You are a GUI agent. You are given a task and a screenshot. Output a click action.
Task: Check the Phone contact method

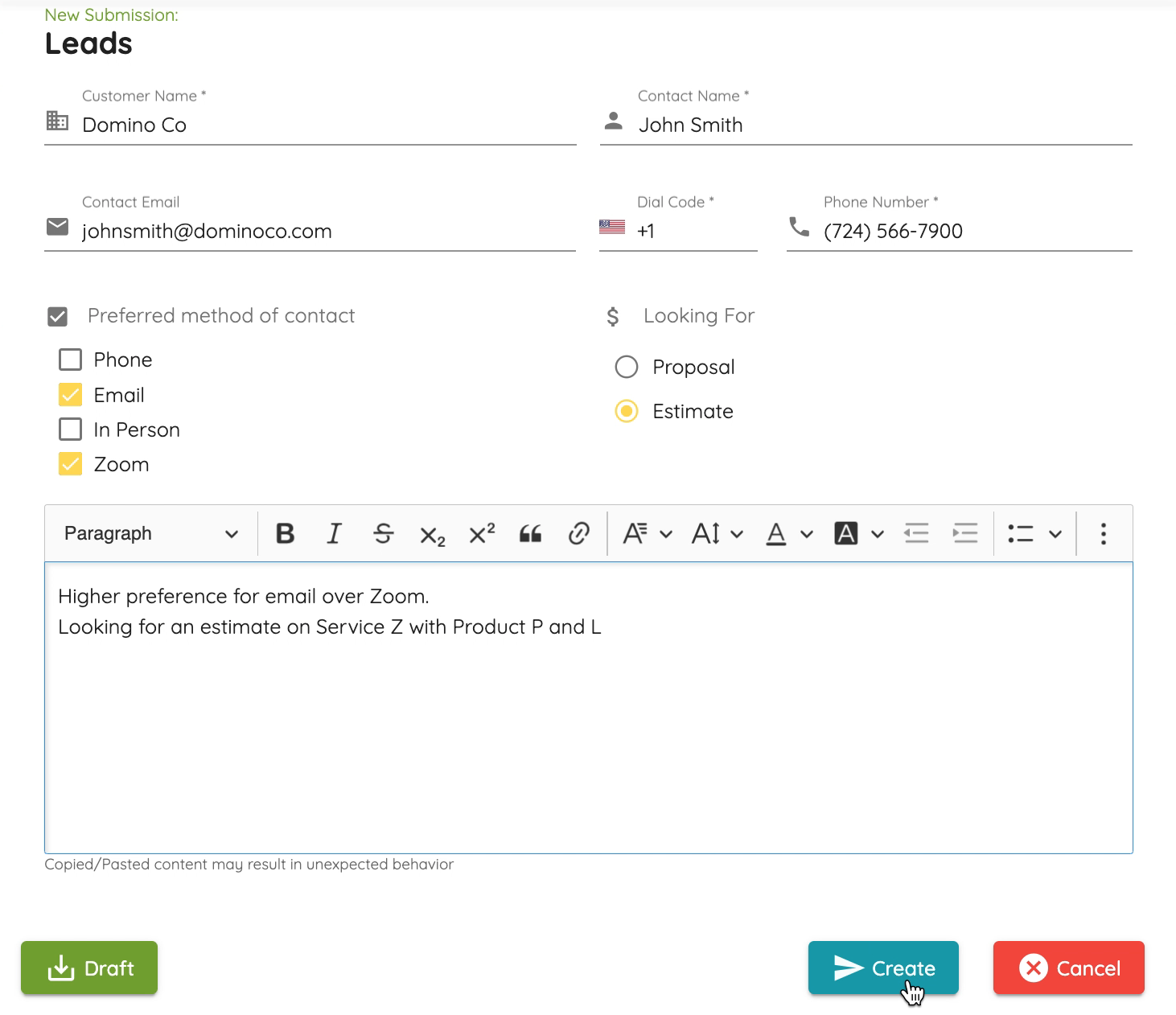(71, 360)
